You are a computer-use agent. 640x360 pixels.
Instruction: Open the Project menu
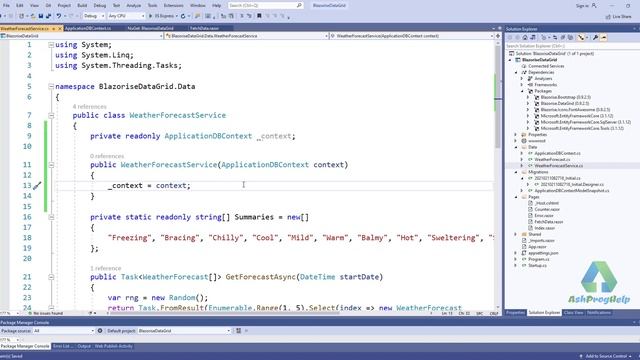64,6
